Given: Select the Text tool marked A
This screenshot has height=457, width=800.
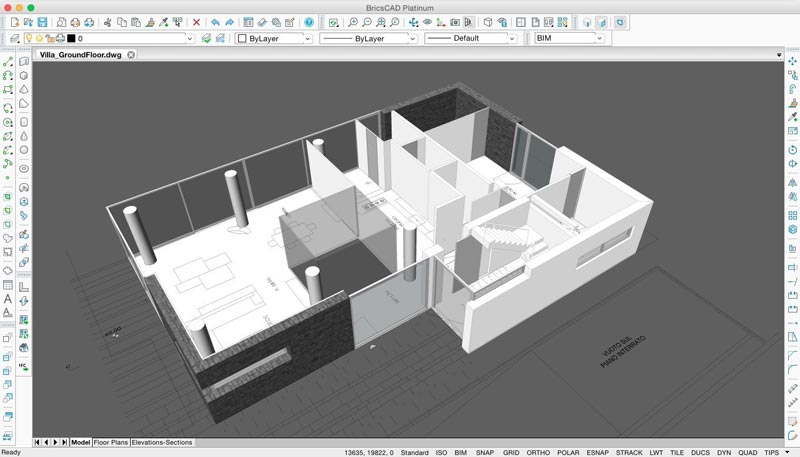Looking at the screenshot, I should click(x=8, y=299).
